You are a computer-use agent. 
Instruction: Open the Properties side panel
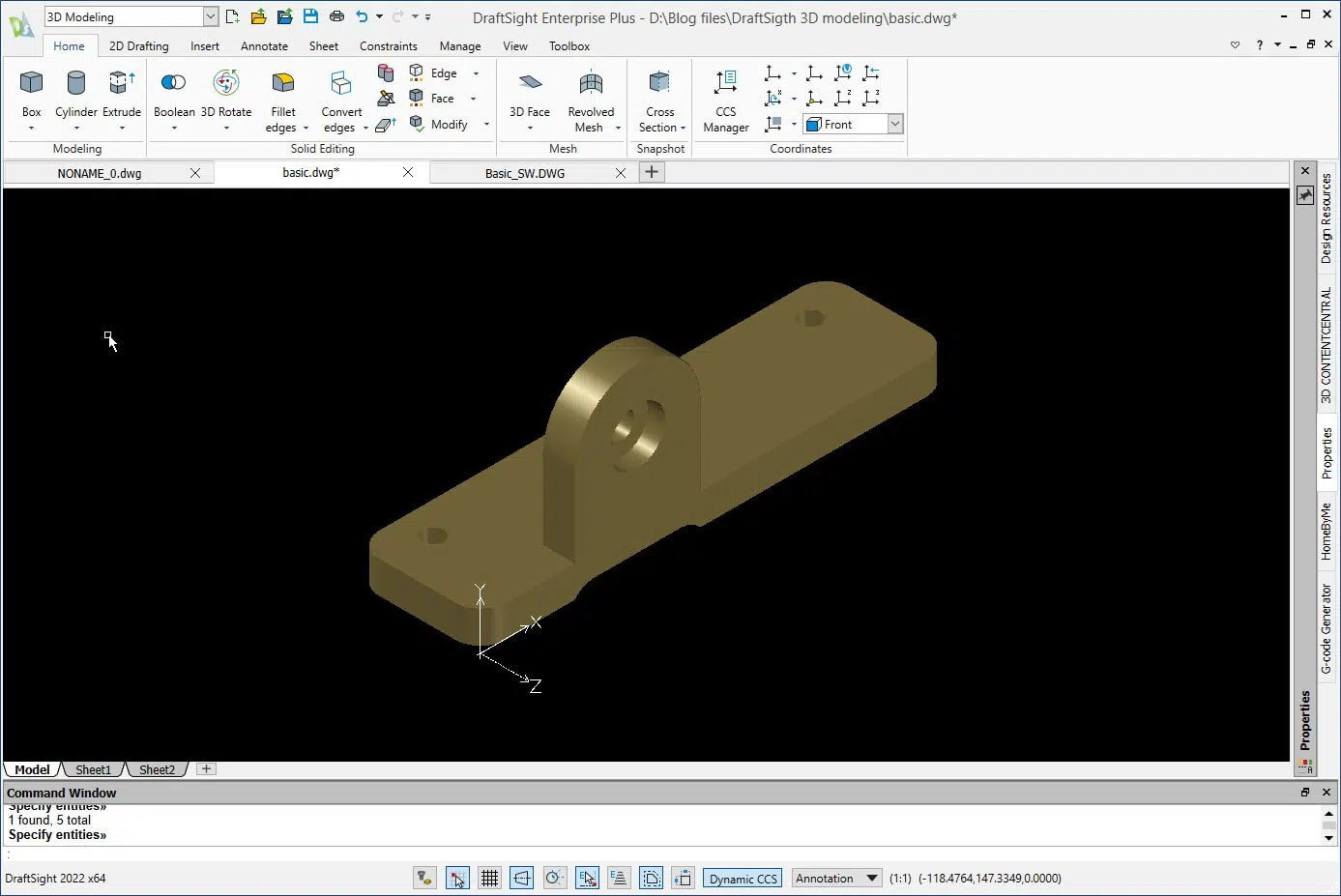coord(1326,449)
